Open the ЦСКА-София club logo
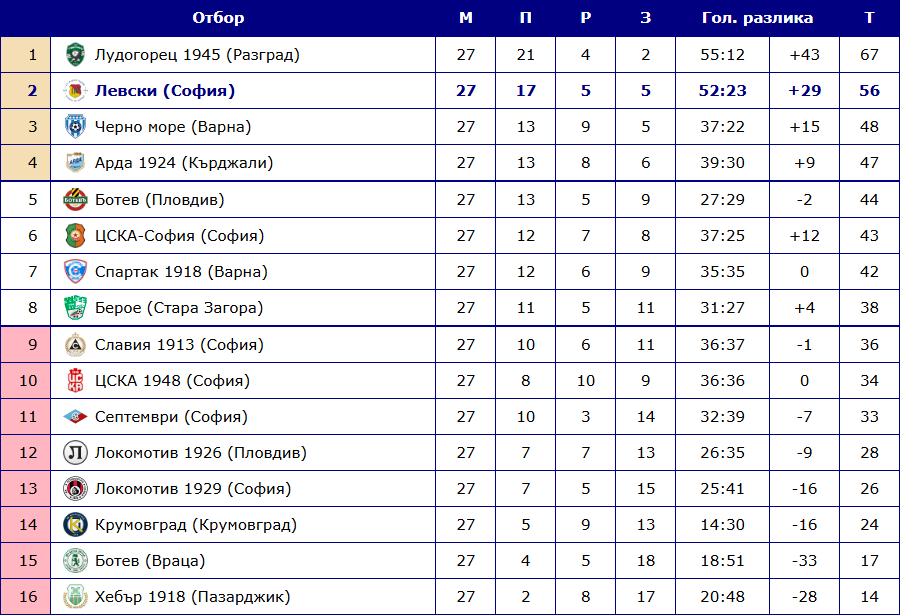This screenshot has width=900, height=615. pos(75,236)
